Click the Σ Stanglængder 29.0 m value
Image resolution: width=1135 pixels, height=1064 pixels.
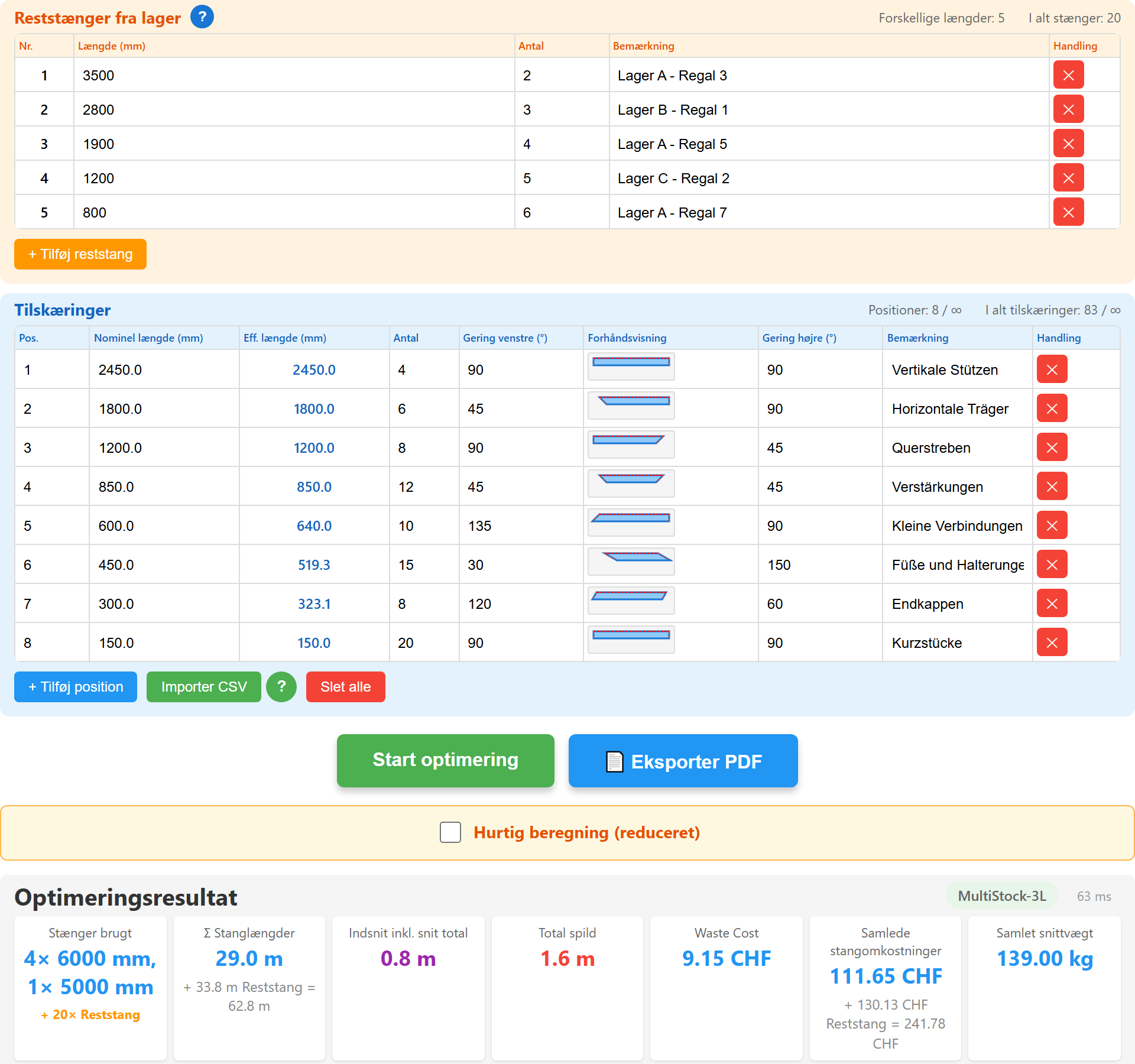249,958
